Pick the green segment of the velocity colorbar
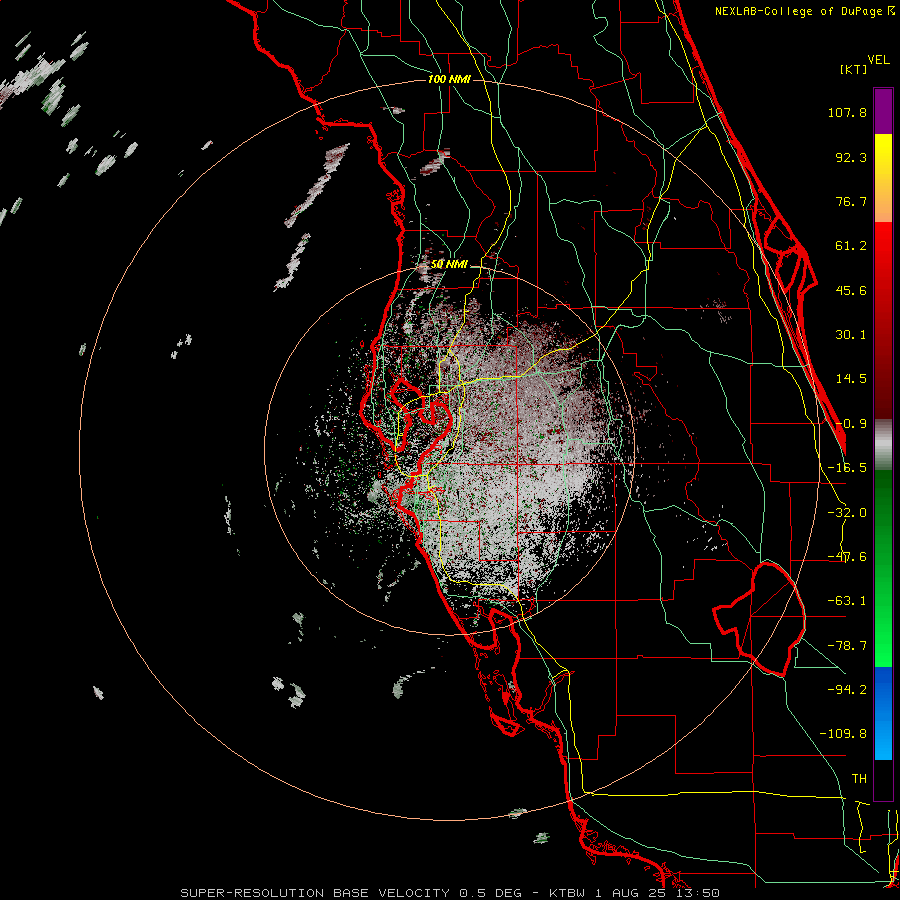Image resolution: width=900 pixels, height=900 pixels. pyautogui.click(x=883, y=568)
